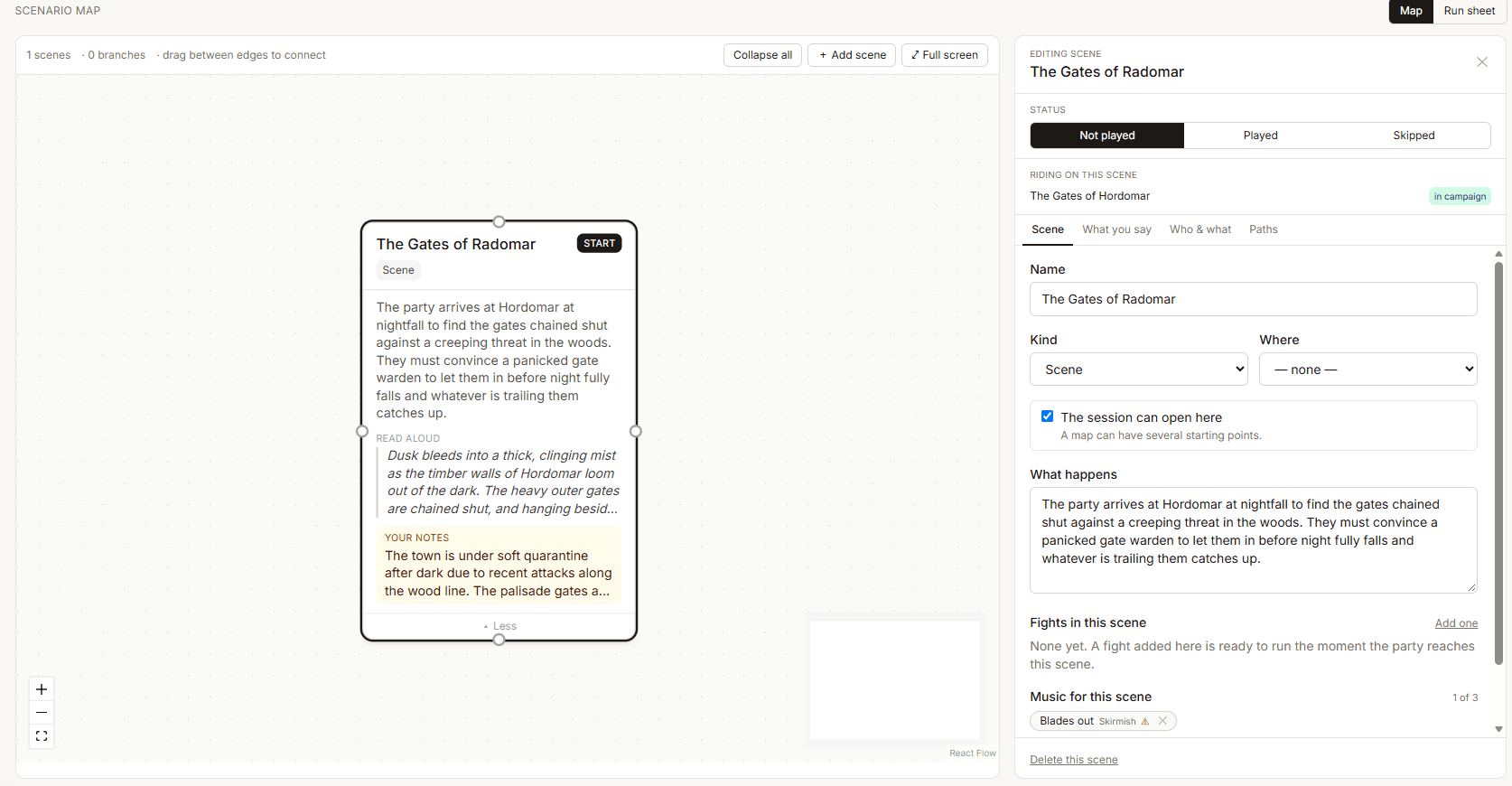Set scene status to Not played
Screen dimensions: 1512x786
pos(1107,136)
